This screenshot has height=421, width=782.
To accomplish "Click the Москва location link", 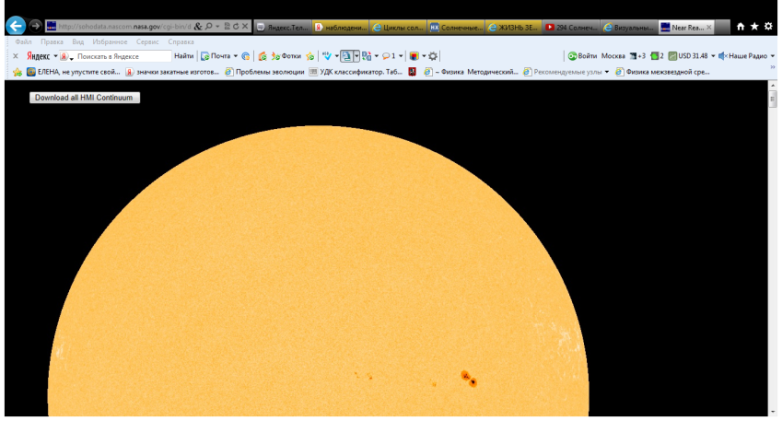I will coord(613,56).
